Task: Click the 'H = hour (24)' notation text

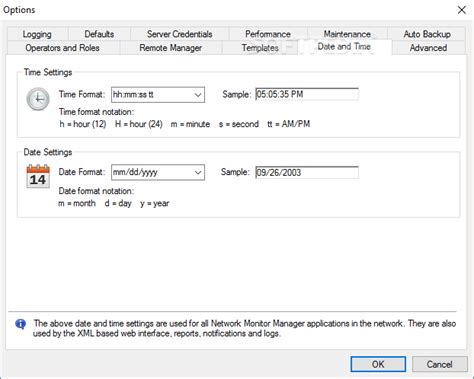Action: pos(139,124)
